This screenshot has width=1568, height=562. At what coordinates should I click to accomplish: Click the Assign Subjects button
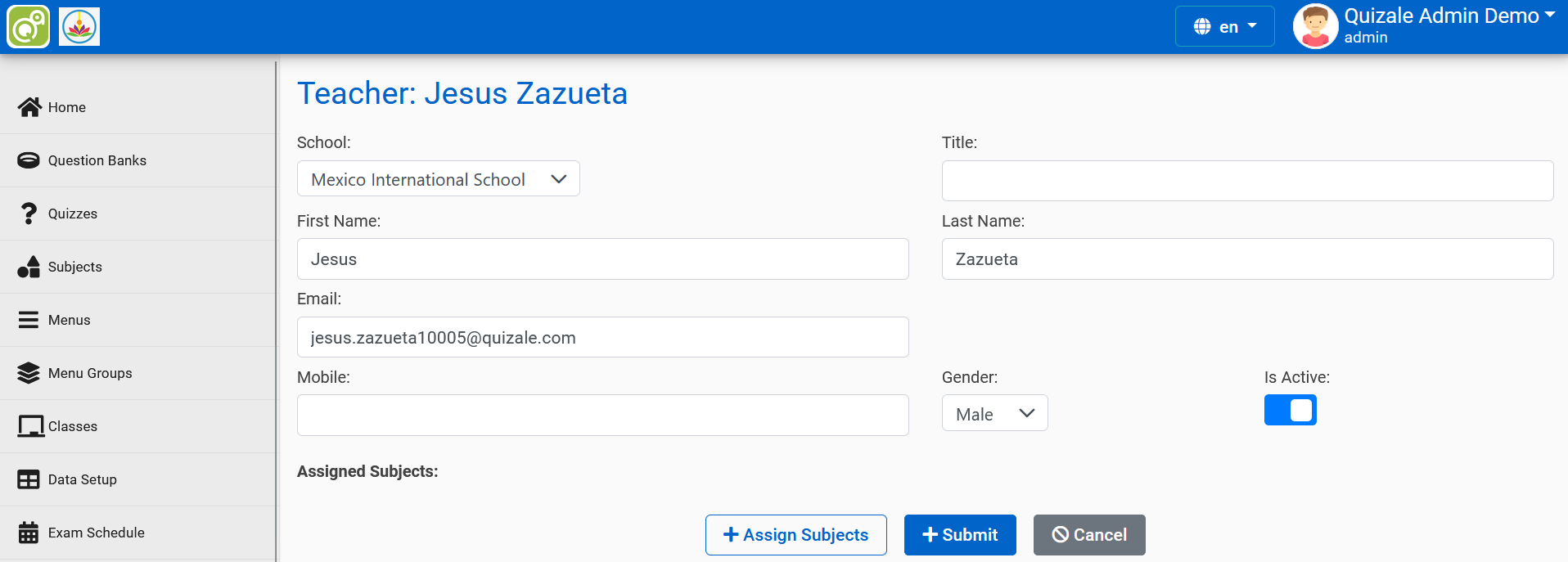click(x=795, y=534)
